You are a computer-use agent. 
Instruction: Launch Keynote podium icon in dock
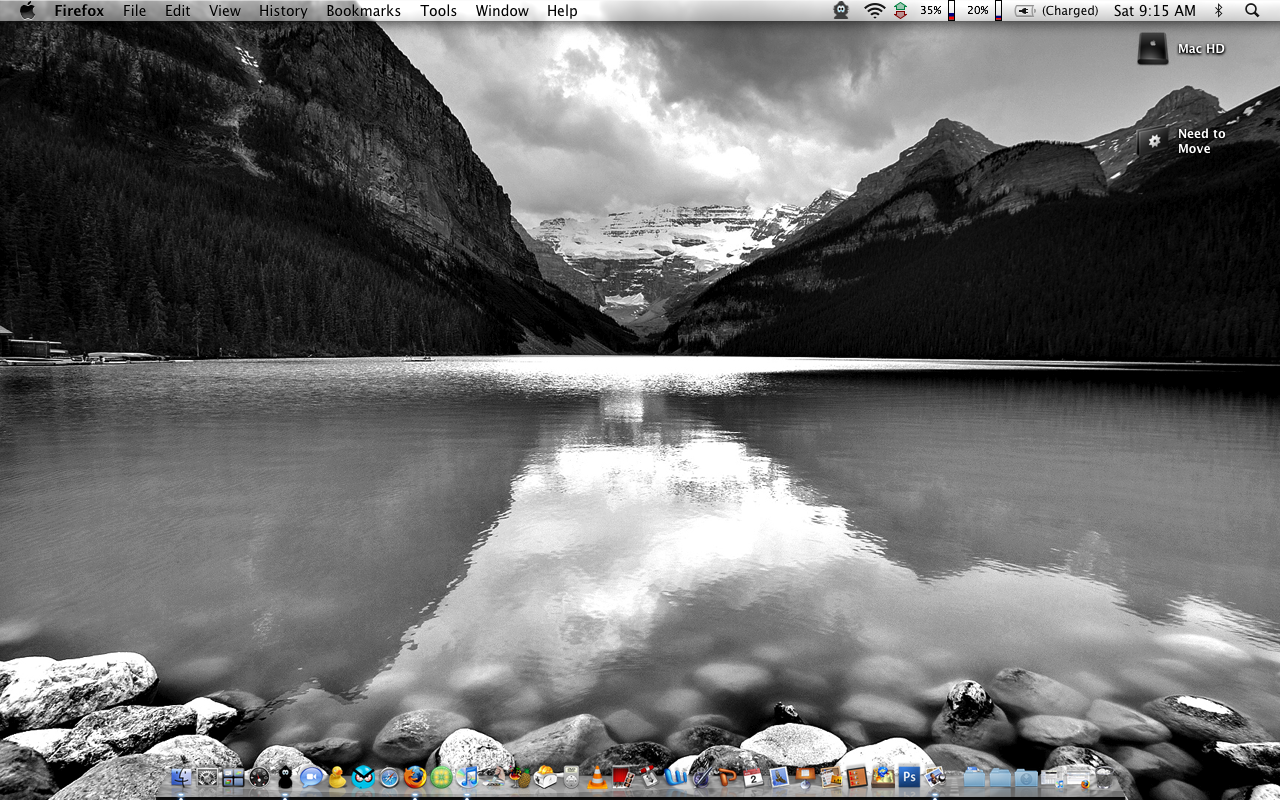pos(805,777)
